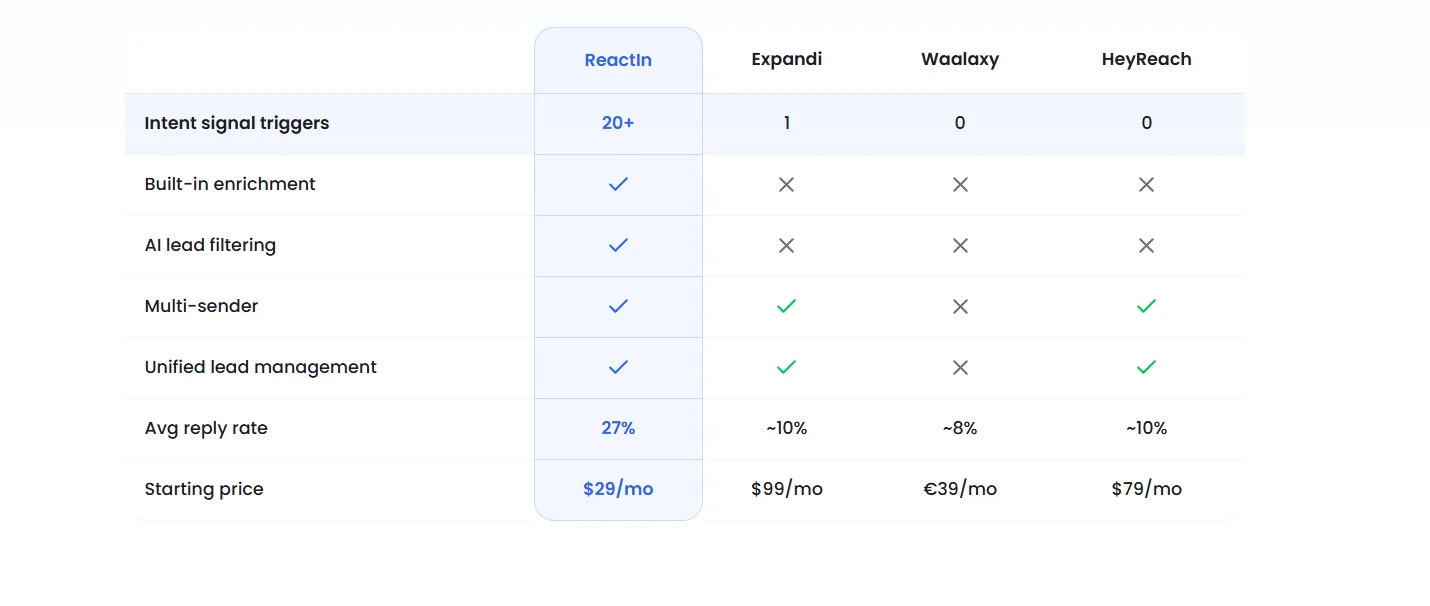Viewport: 1430px width, 606px height.
Task: Click the Expandi AI lead filtering cross
Action: (x=786, y=245)
